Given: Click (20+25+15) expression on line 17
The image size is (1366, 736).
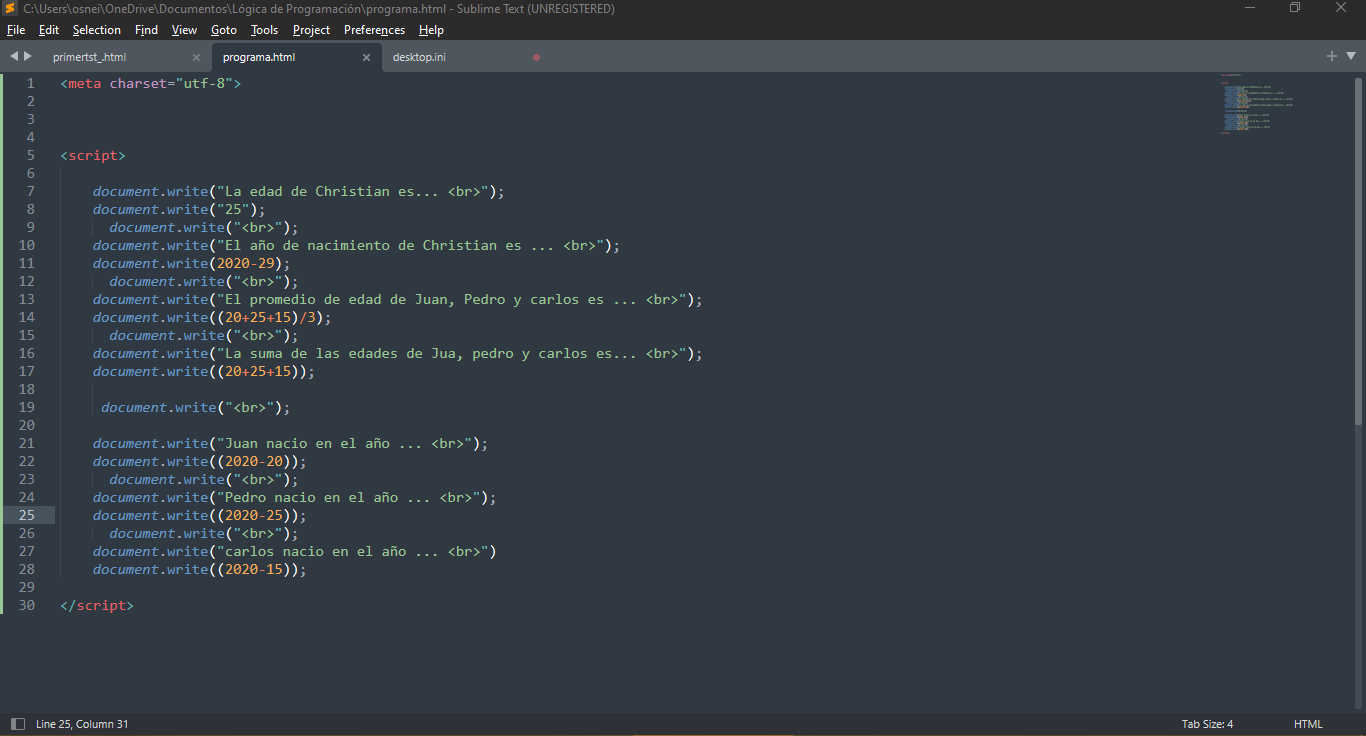Looking at the screenshot, I should [258, 371].
